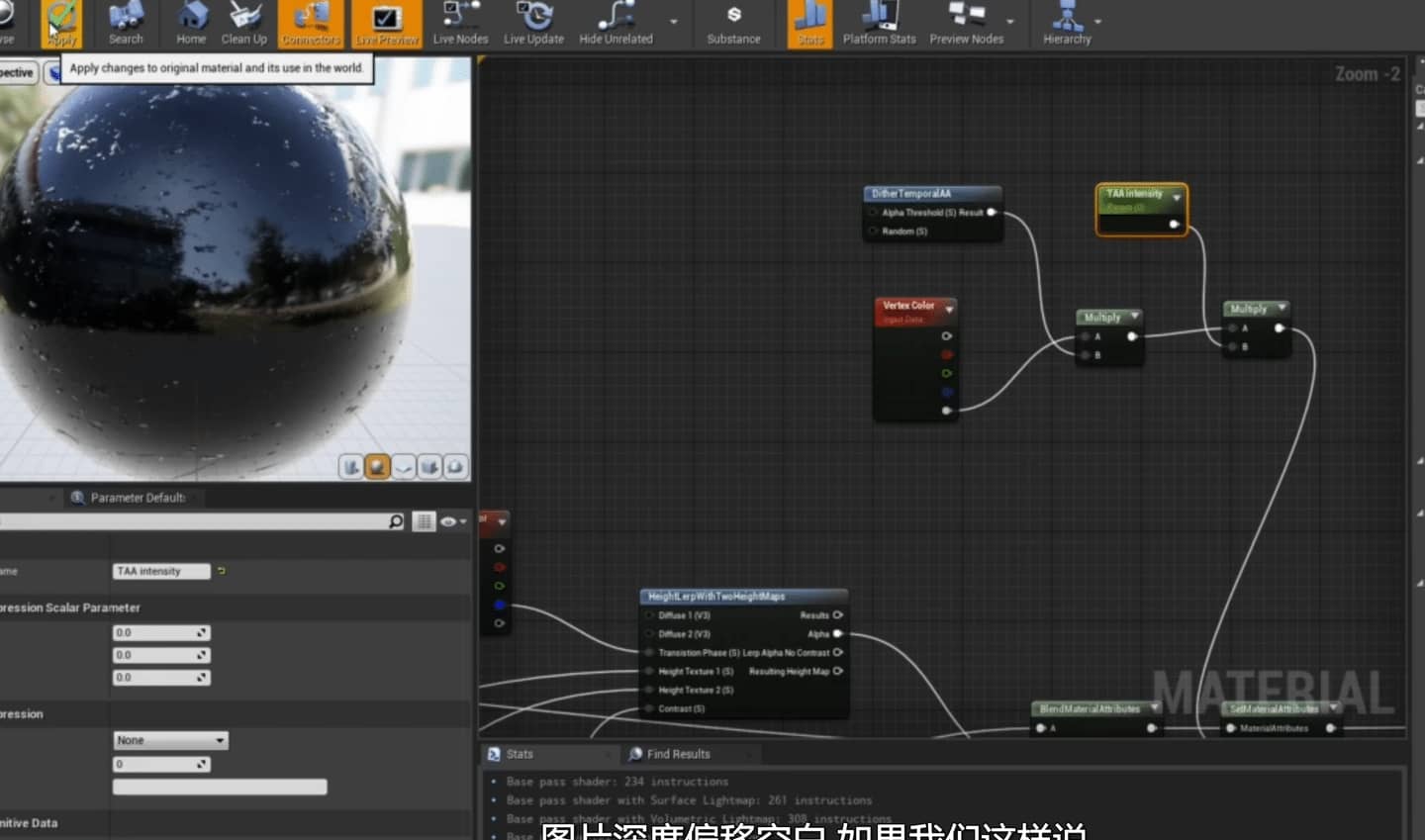Image resolution: width=1425 pixels, height=840 pixels.
Task: Click the wide empty bar below None
Action: coord(220,787)
